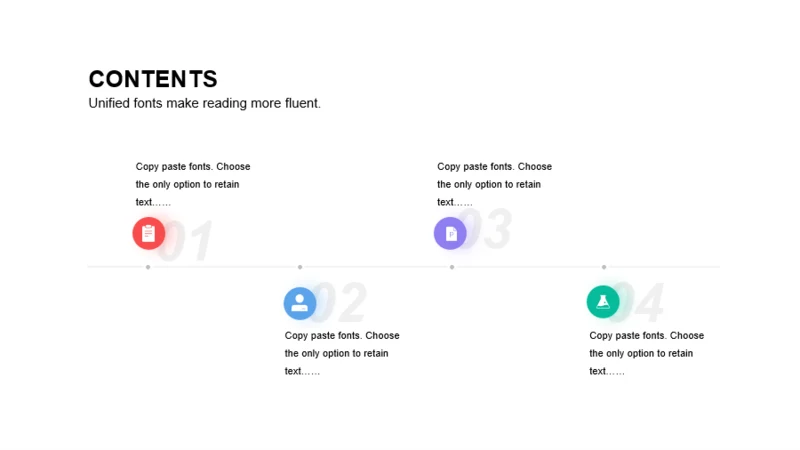The image size is (800, 450).
Task: Select the green lab flask icon
Action: (x=603, y=302)
